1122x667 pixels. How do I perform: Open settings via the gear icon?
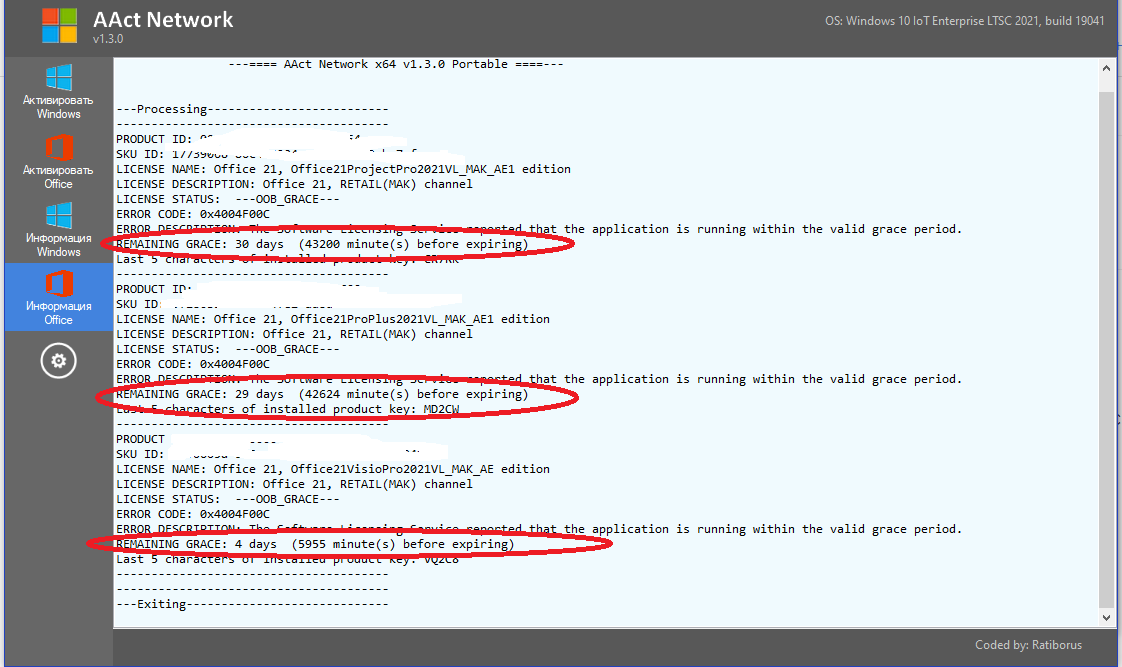click(58, 361)
